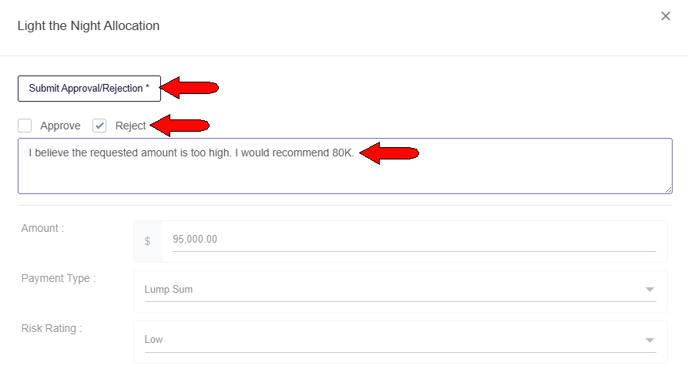Image resolution: width=688 pixels, height=369 pixels.
Task: Click the Approve label text
Action: click(60, 126)
